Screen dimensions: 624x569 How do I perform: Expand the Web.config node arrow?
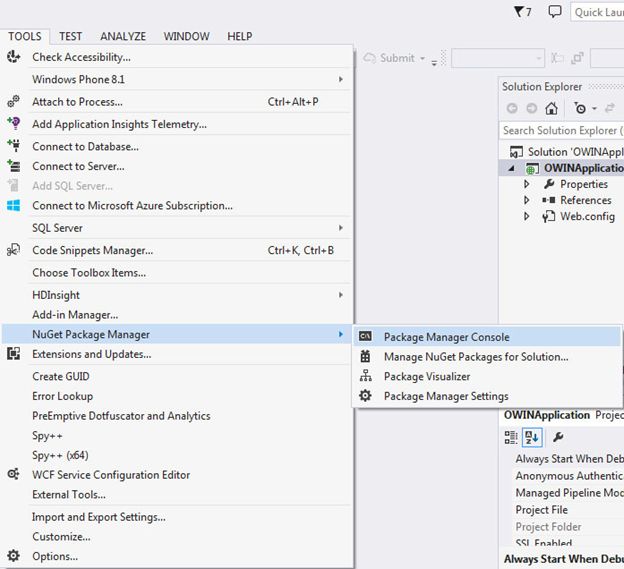coord(528,216)
